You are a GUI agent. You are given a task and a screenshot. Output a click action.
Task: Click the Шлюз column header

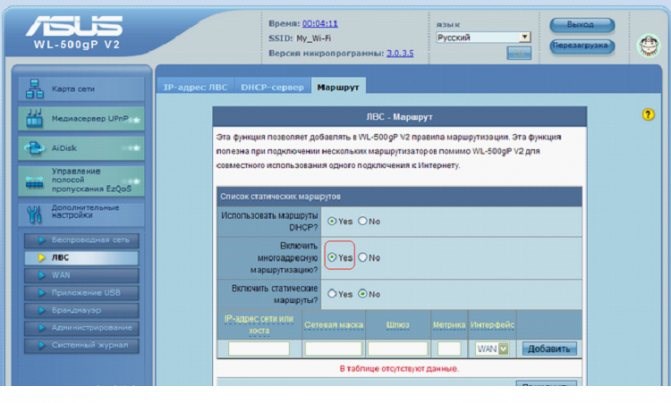(x=398, y=325)
